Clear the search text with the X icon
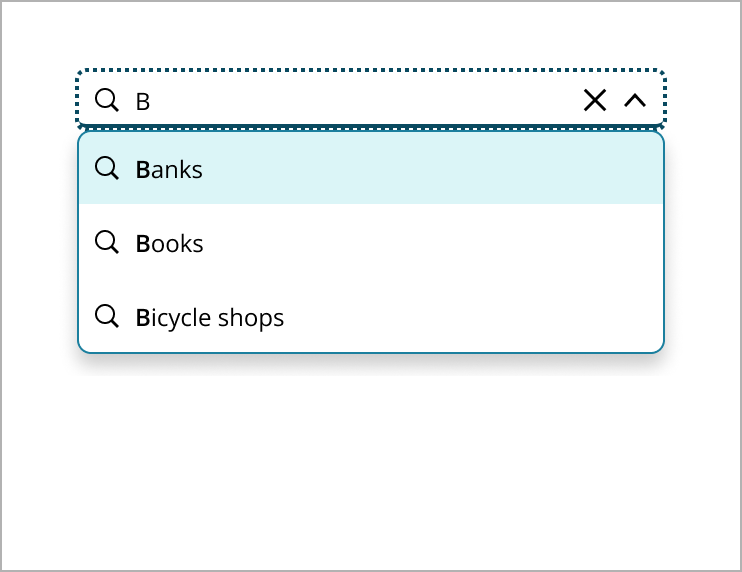742x572 pixels. point(595,100)
